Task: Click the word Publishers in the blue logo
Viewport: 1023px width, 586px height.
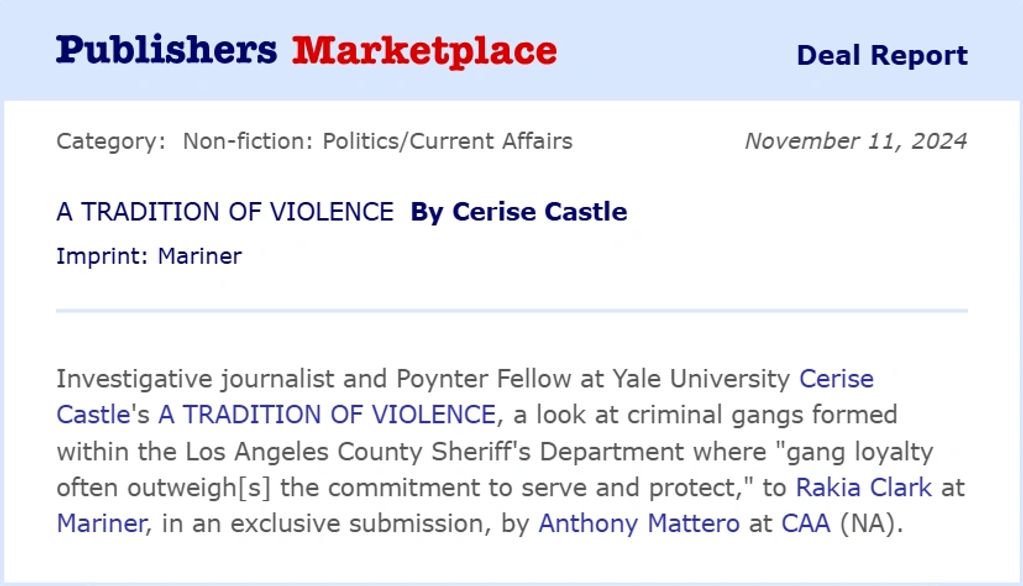Action: click(166, 50)
